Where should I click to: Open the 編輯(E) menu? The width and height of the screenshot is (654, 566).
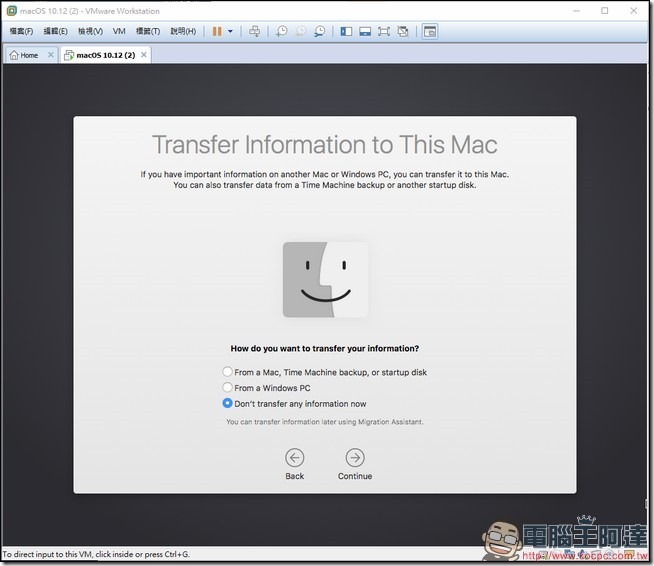coord(55,31)
